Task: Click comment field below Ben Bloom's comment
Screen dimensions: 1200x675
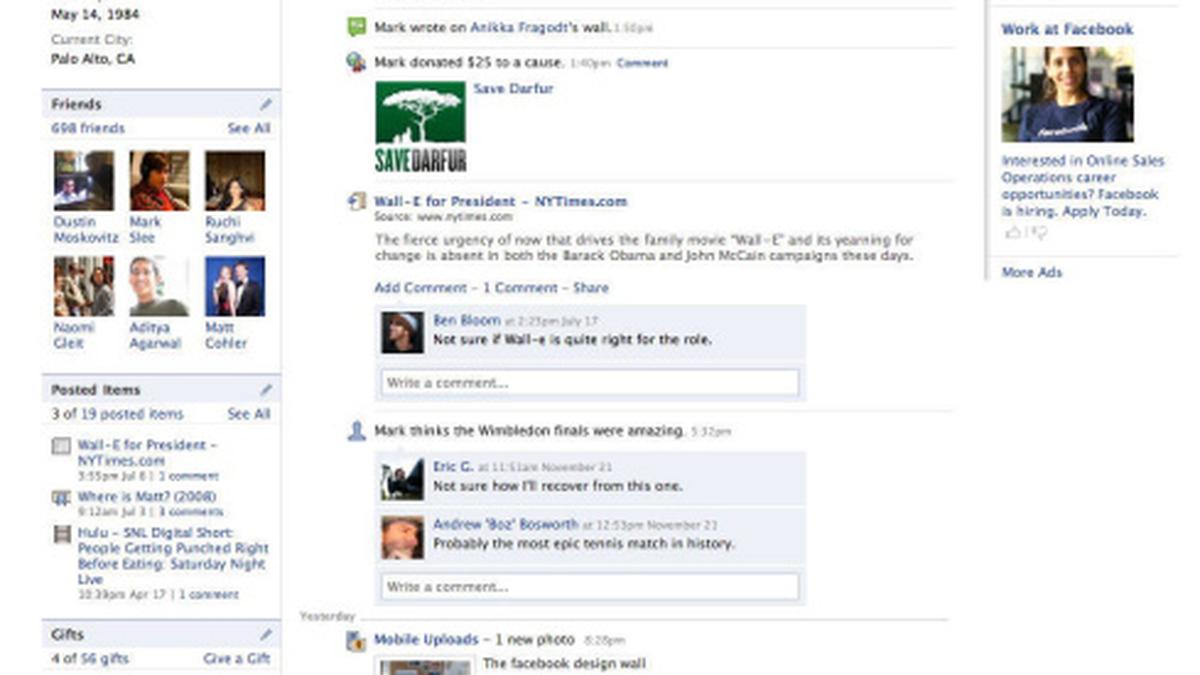Action: 590,383
